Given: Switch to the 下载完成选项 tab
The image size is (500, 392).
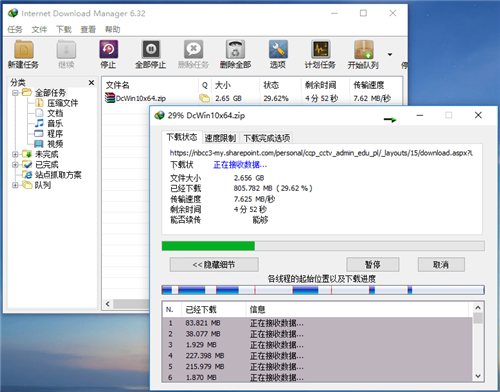Looking at the screenshot, I should pyautogui.click(x=267, y=138).
